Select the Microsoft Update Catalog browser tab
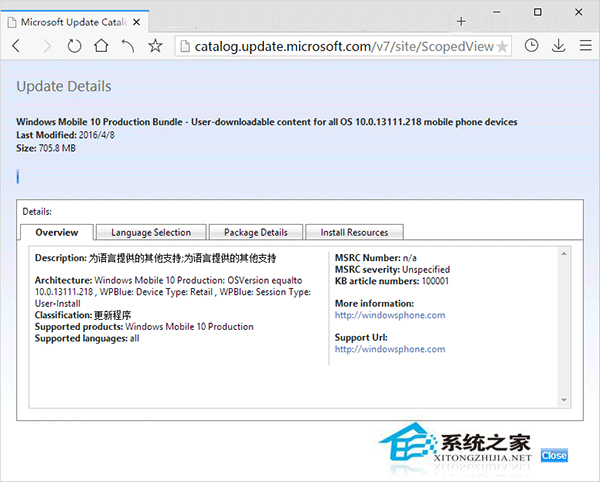This screenshot has width=600, height=482. (75, 22)
